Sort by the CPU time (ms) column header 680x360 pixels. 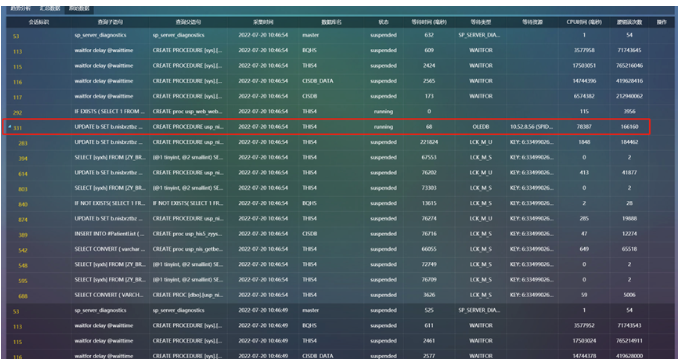[x=584, y=22]
